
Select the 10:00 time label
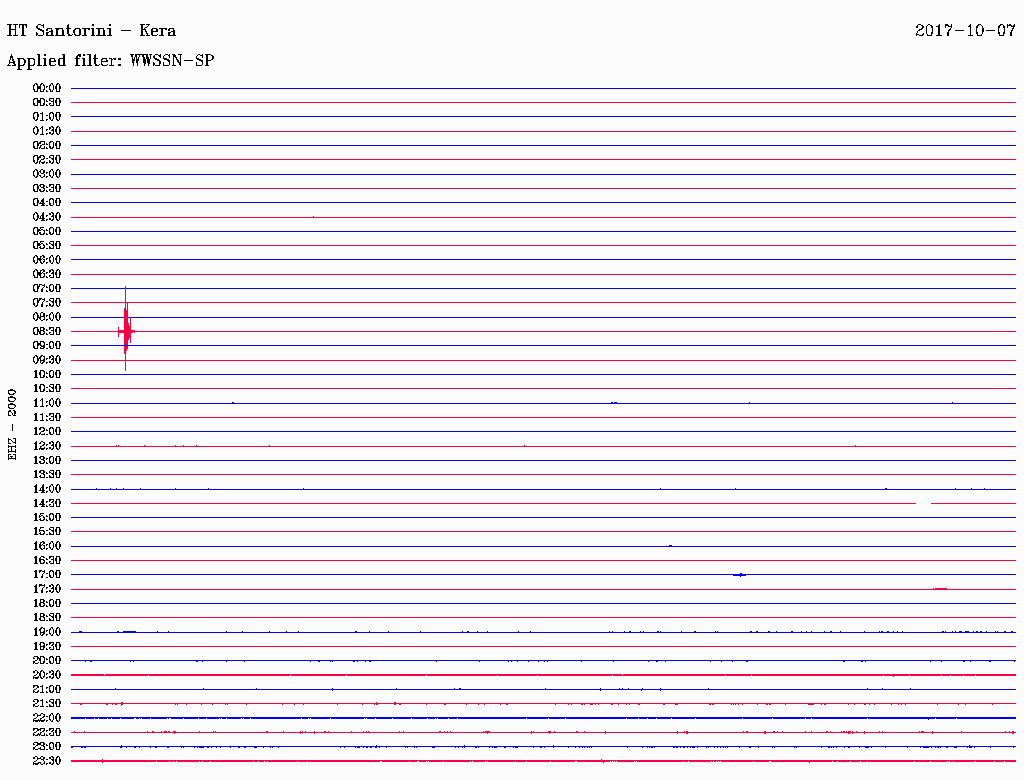(47, 374)
